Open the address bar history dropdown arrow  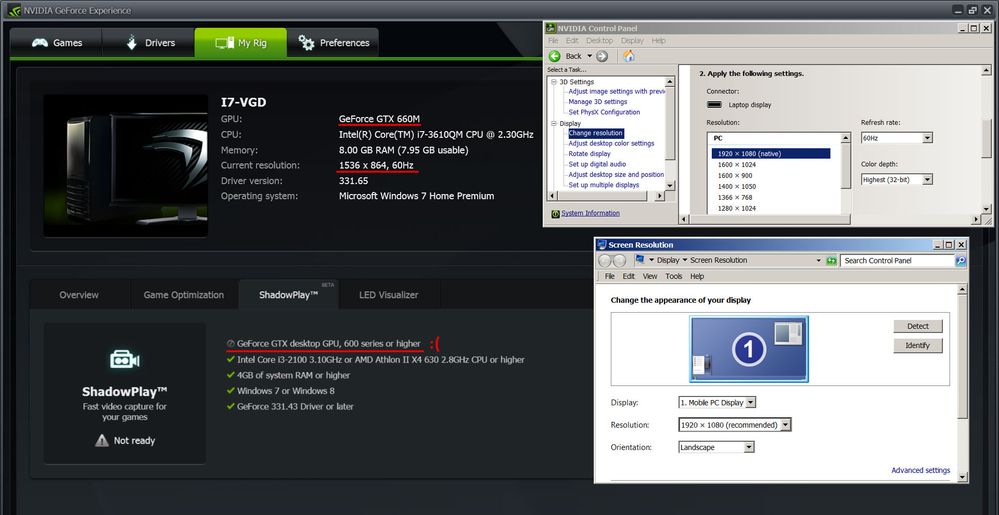[x=819, y=261]
